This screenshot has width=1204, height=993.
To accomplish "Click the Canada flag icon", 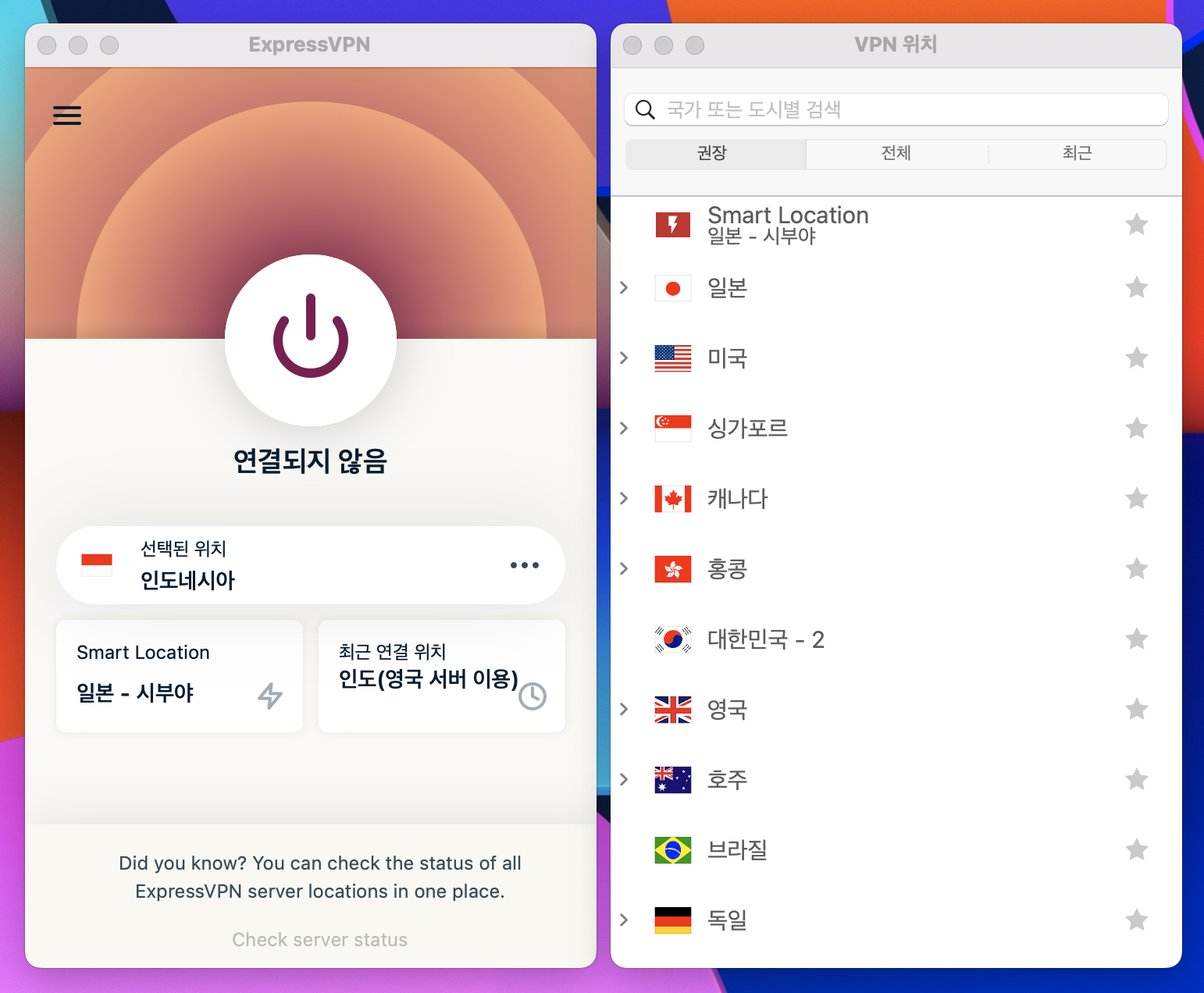I will click(673, 499).
